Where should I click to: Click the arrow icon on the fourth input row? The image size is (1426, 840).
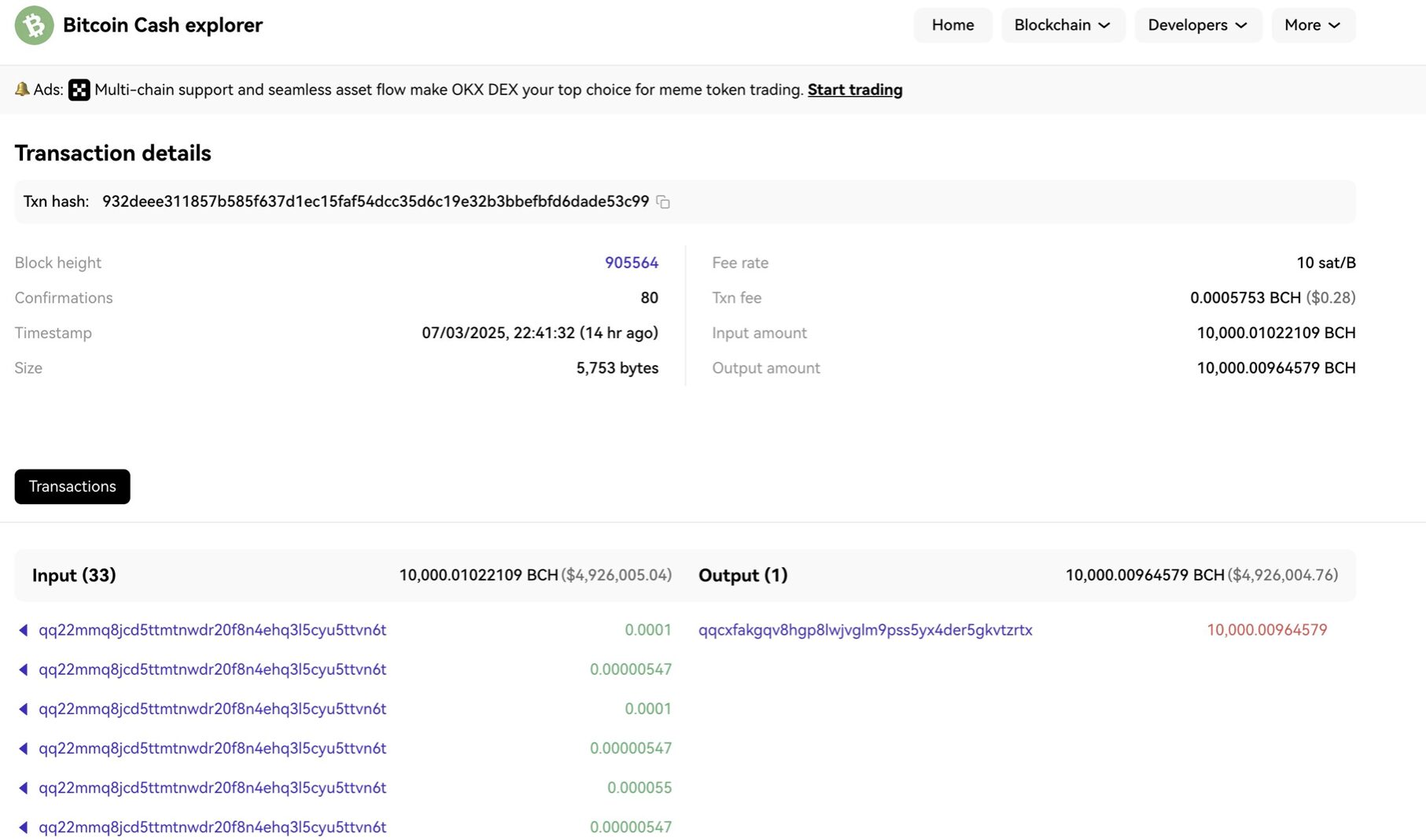point(23,748)
